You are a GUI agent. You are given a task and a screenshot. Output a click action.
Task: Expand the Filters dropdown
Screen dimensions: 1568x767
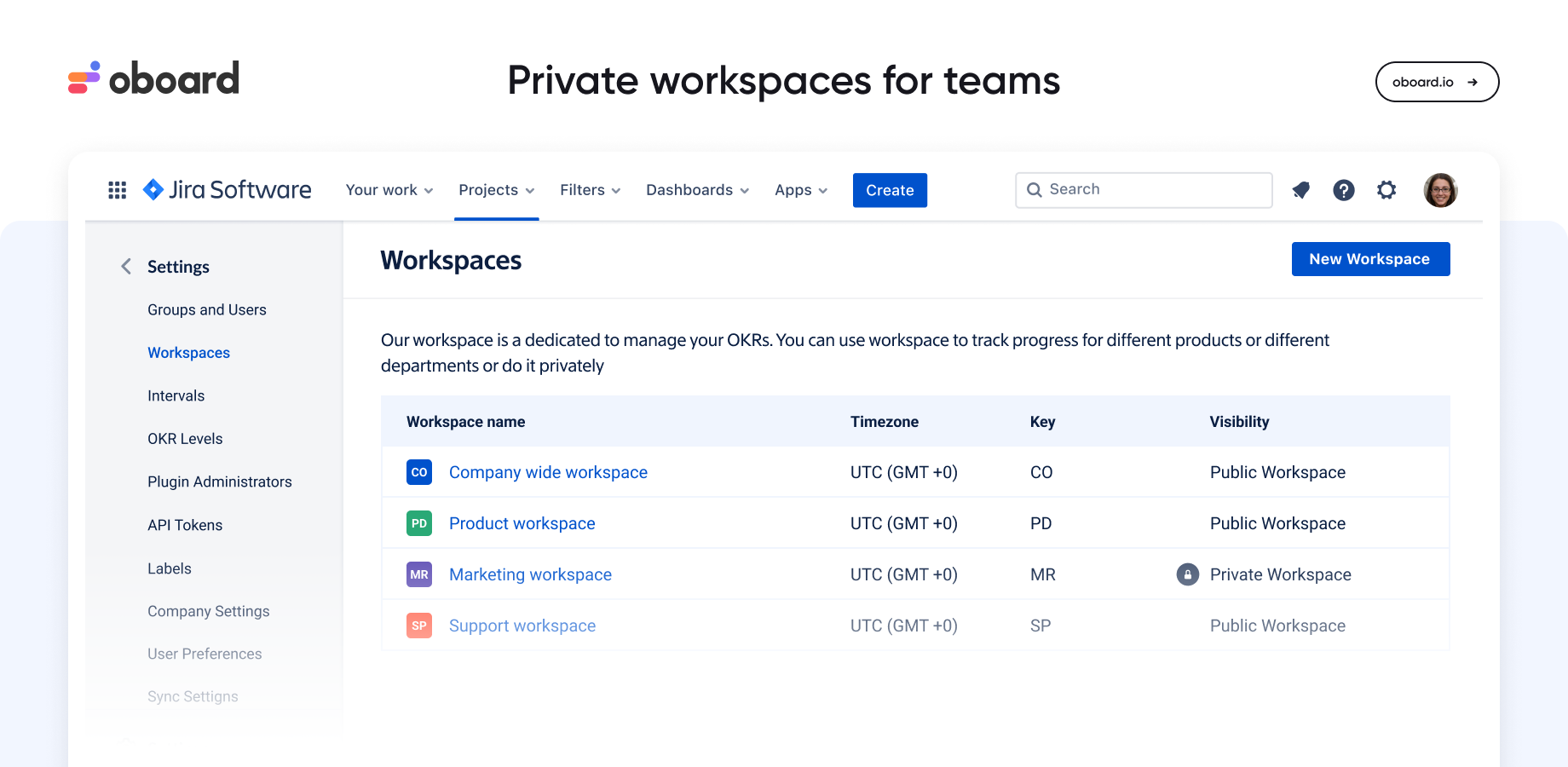(591, 190)
